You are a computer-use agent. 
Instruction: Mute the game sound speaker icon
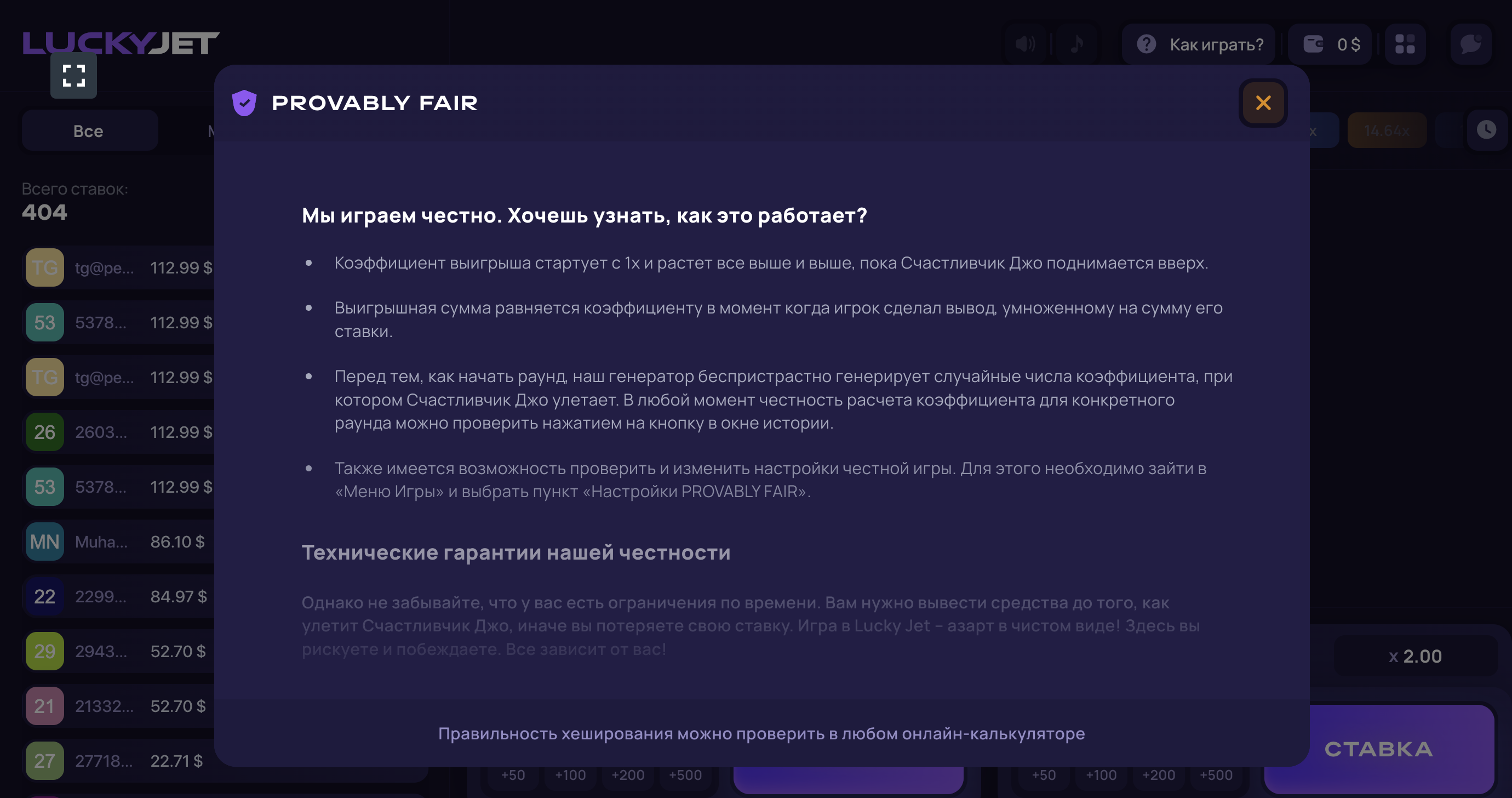1025,44
